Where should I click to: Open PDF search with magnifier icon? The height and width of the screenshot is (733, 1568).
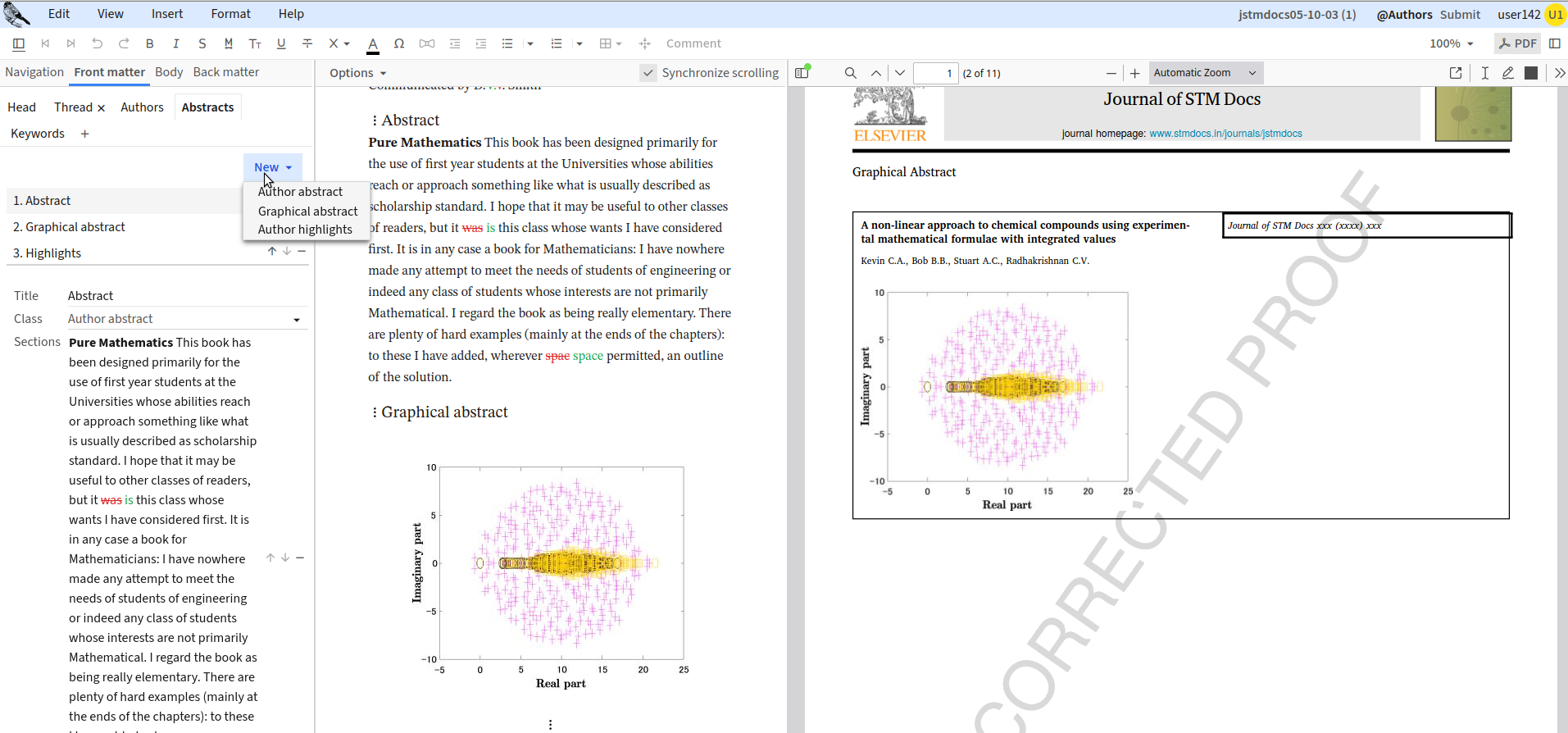coord(850,73)
